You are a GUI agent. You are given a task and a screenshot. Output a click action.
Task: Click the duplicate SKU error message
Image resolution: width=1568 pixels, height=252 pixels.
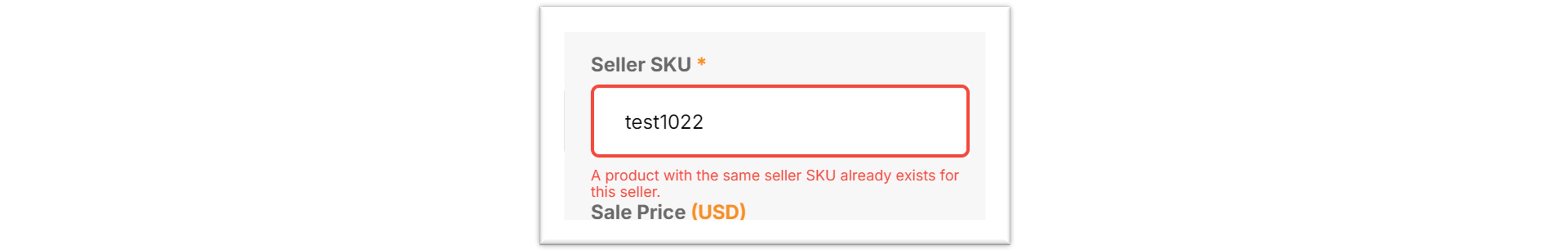pos(774,183)
